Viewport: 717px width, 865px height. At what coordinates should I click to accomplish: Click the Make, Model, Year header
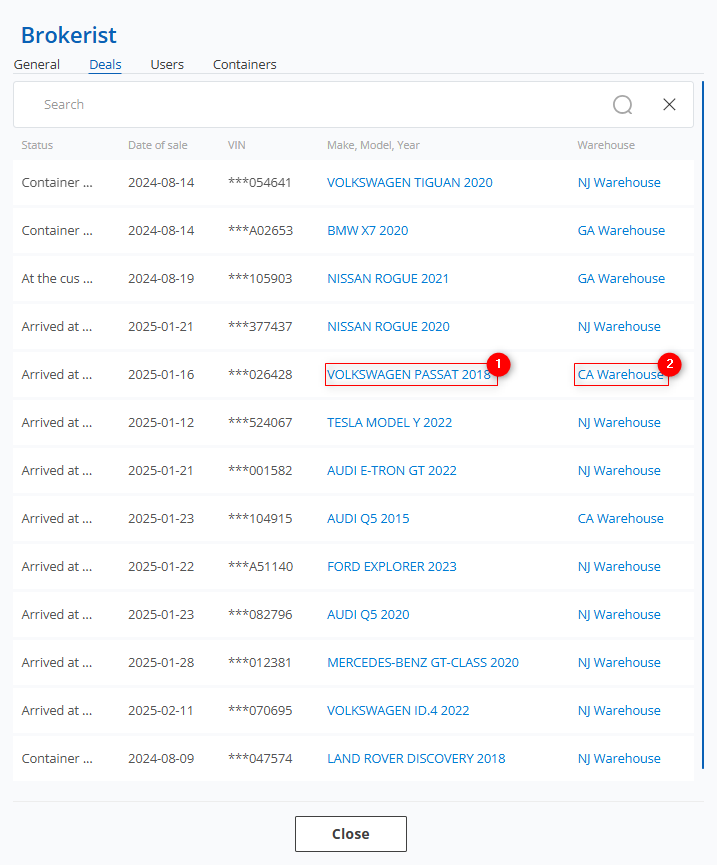click(x=373, y=145)
